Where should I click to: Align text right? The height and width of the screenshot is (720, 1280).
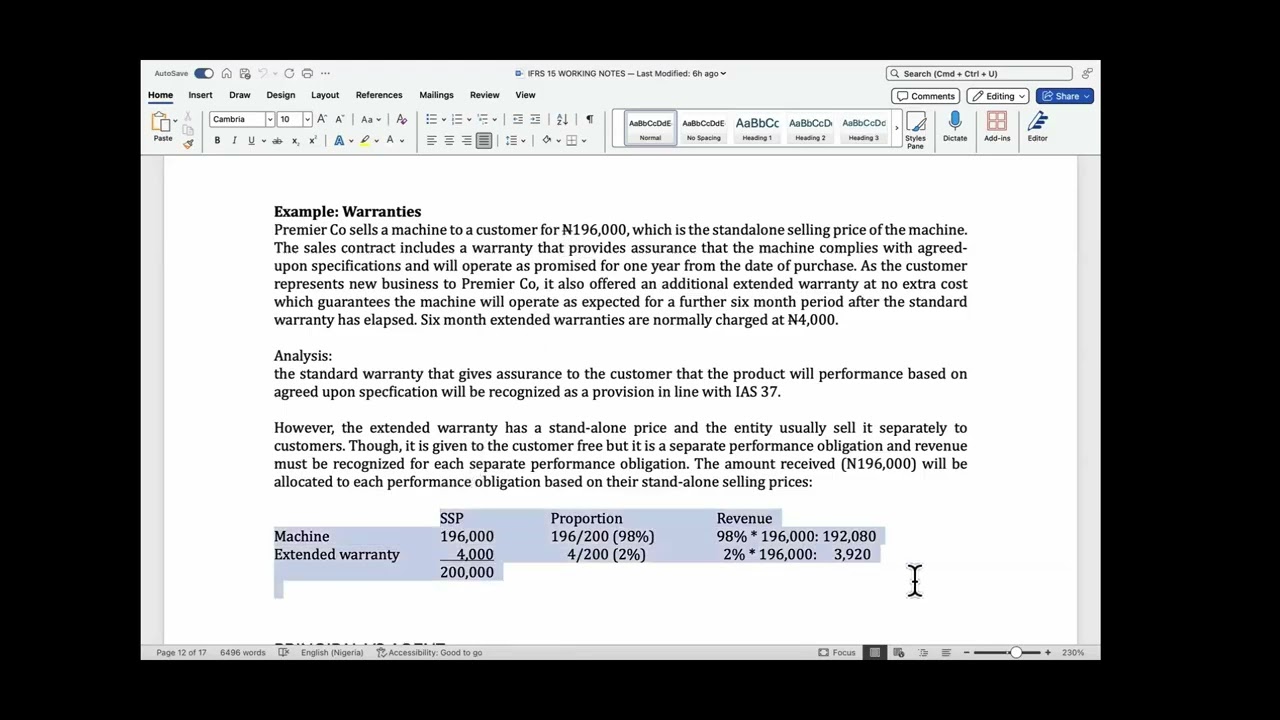[466, 141]
